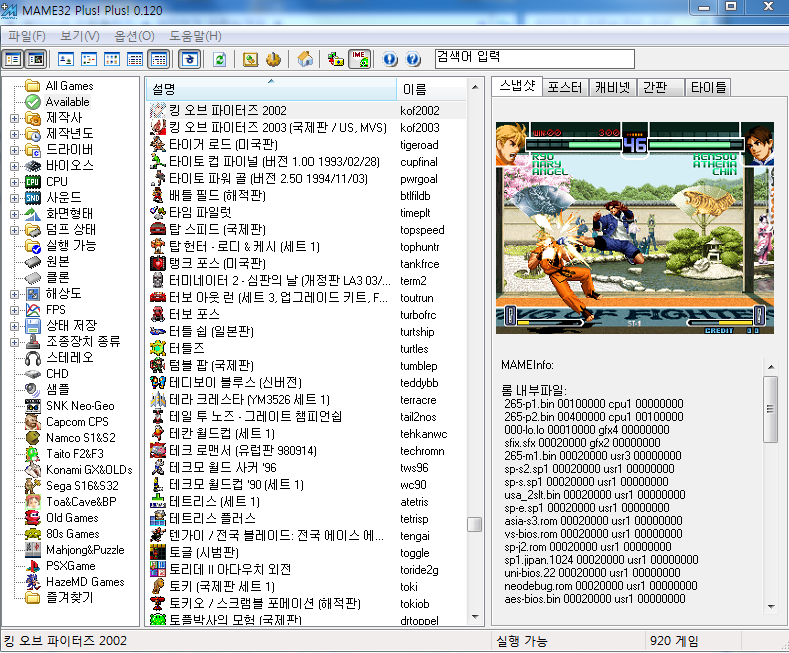Sort by the 이름 column header
This screenshot has height=653, width=789.
[432, 89]
